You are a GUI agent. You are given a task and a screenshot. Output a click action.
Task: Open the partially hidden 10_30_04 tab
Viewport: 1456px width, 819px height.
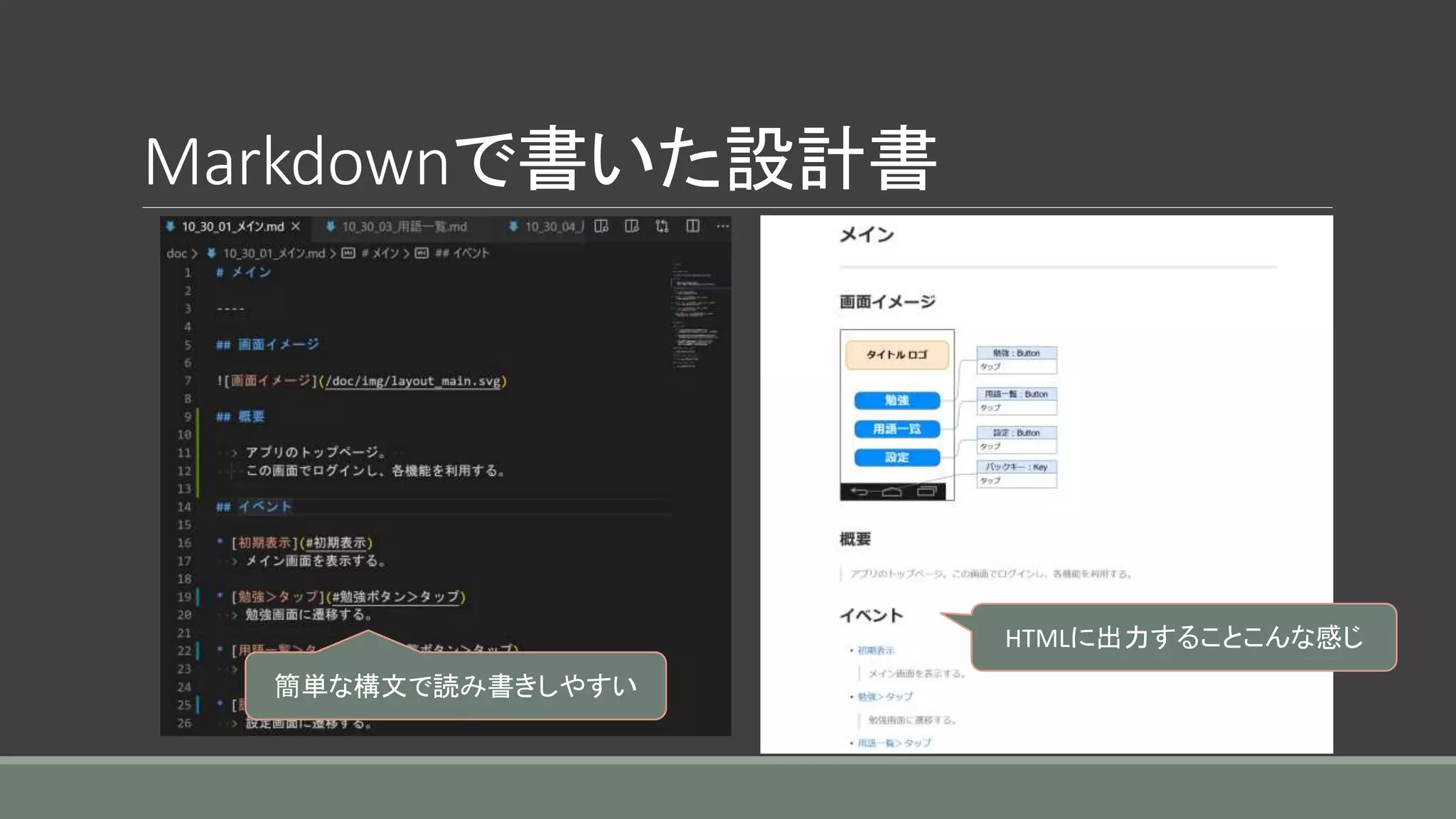coord(546,227)
